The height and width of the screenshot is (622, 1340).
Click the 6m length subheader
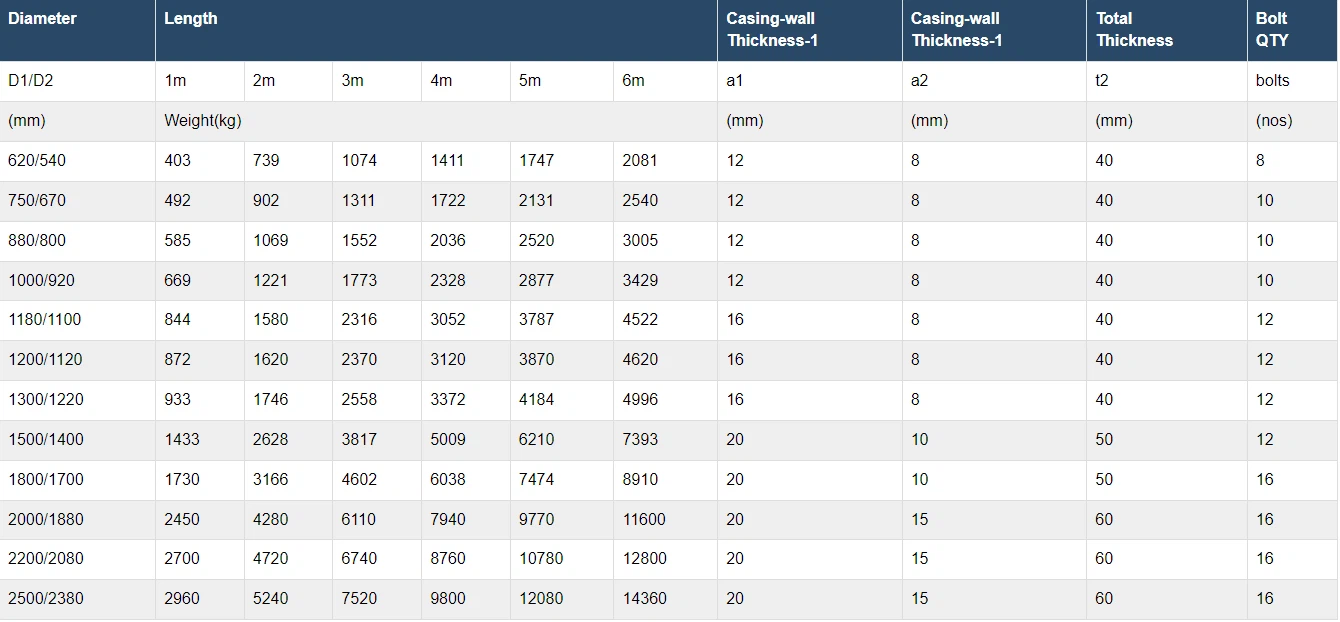pos(634,81)
